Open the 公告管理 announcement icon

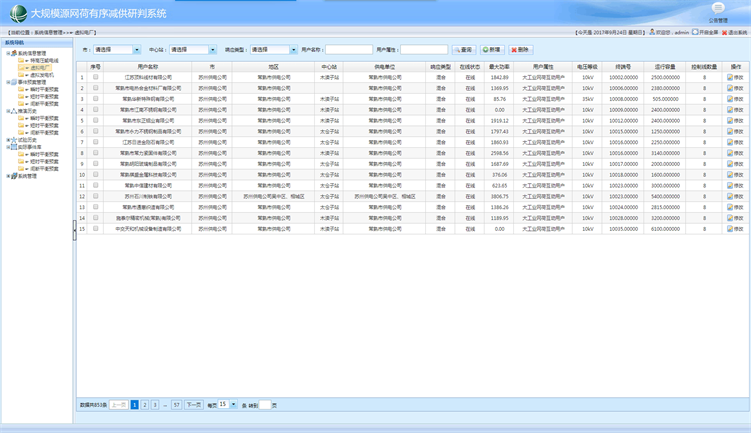718,8
